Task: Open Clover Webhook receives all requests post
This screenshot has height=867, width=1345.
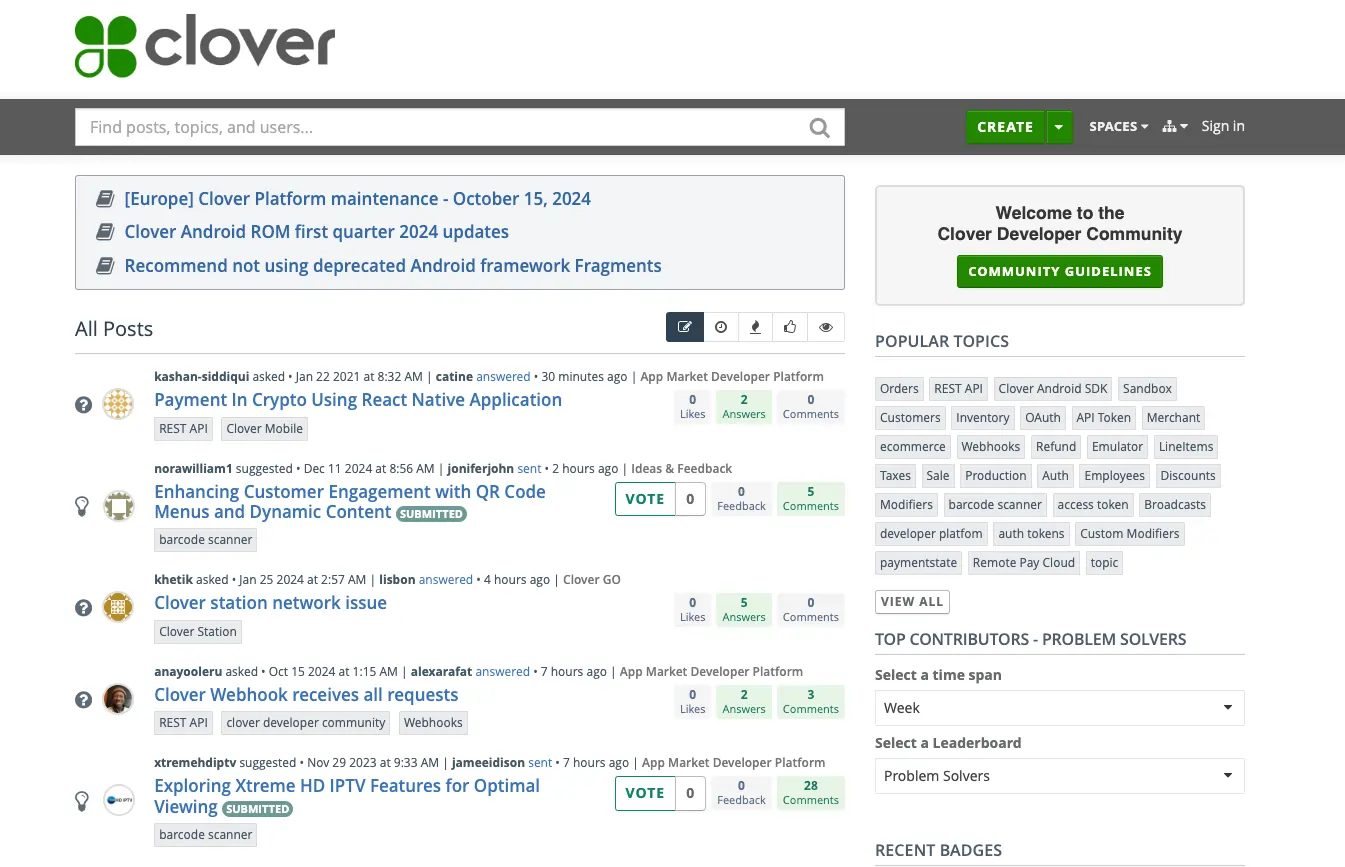Action: (x=306, y=695)
